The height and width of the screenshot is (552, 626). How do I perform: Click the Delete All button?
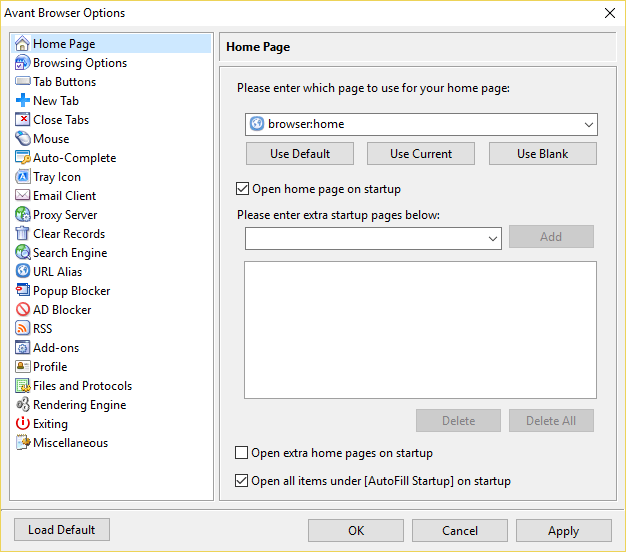tap(551, 420)
